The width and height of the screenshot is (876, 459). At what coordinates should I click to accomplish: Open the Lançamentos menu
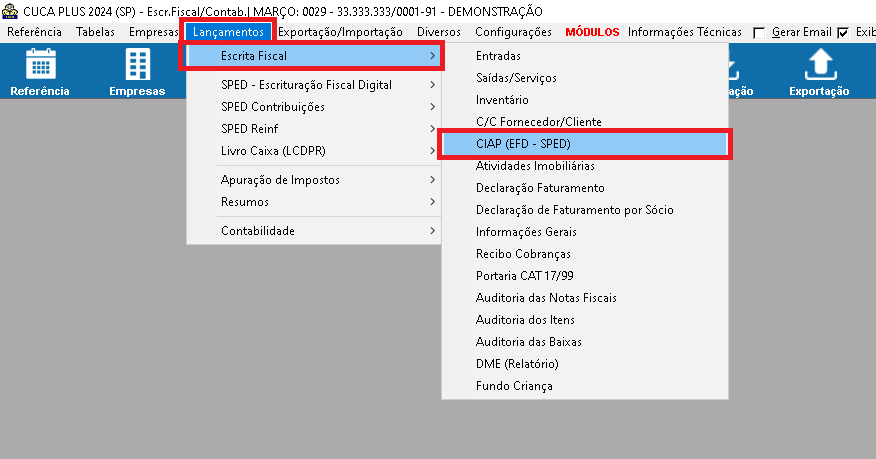pyautogui.click(x=228, y=32)
